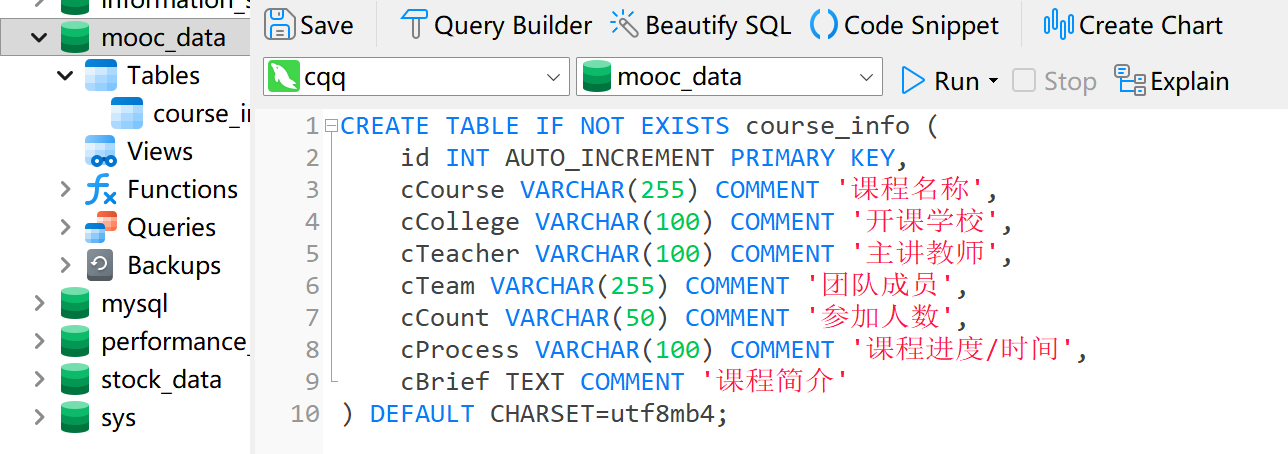Open the Run options dropdown arrow

click(x=993, y=81)
